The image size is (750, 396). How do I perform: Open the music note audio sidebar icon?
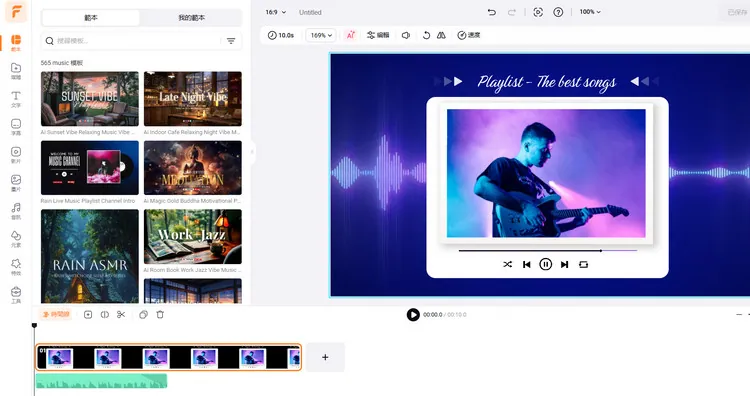(x=16, y=210)
